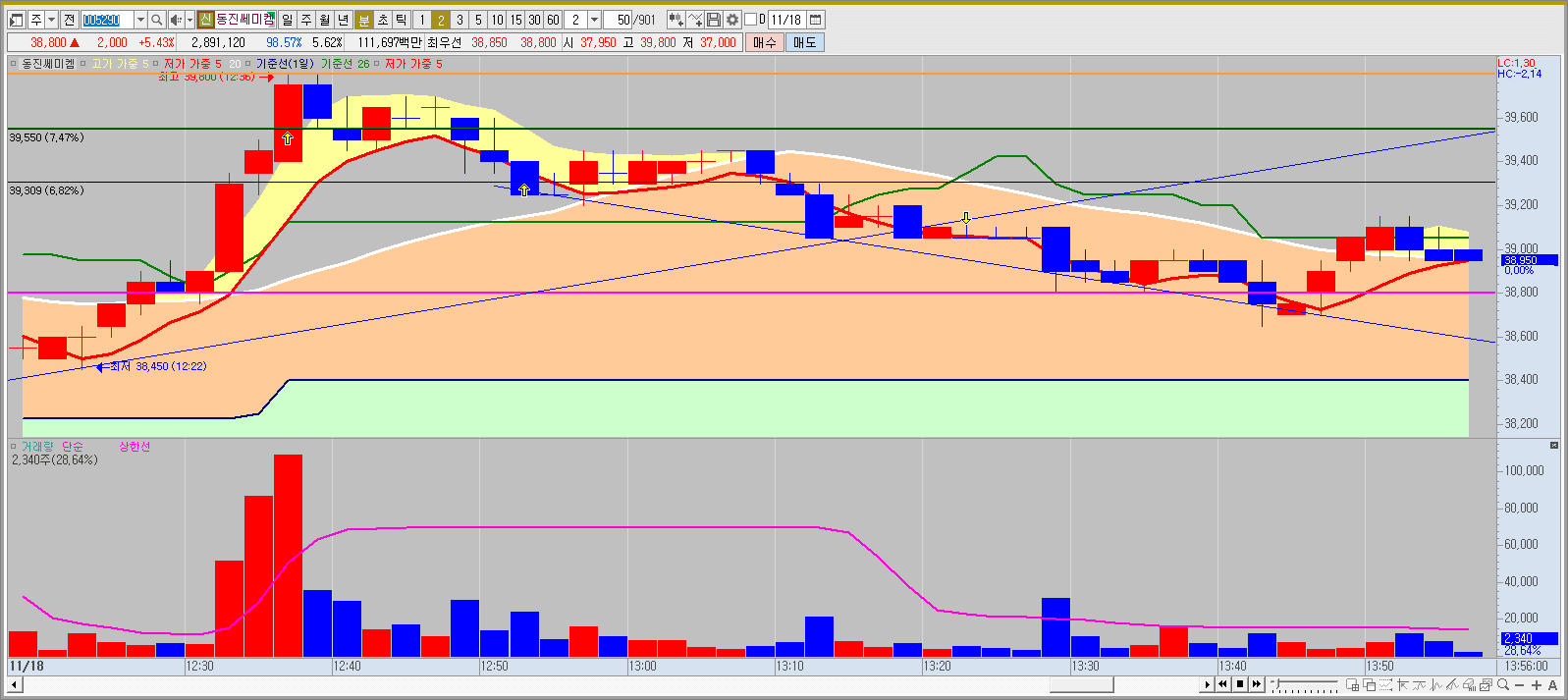Image resolution: width=1568 pixels, height=700 pixels.
Task: Toggle the last 저가 가중 5 legend marker
Action: [377, 64]
